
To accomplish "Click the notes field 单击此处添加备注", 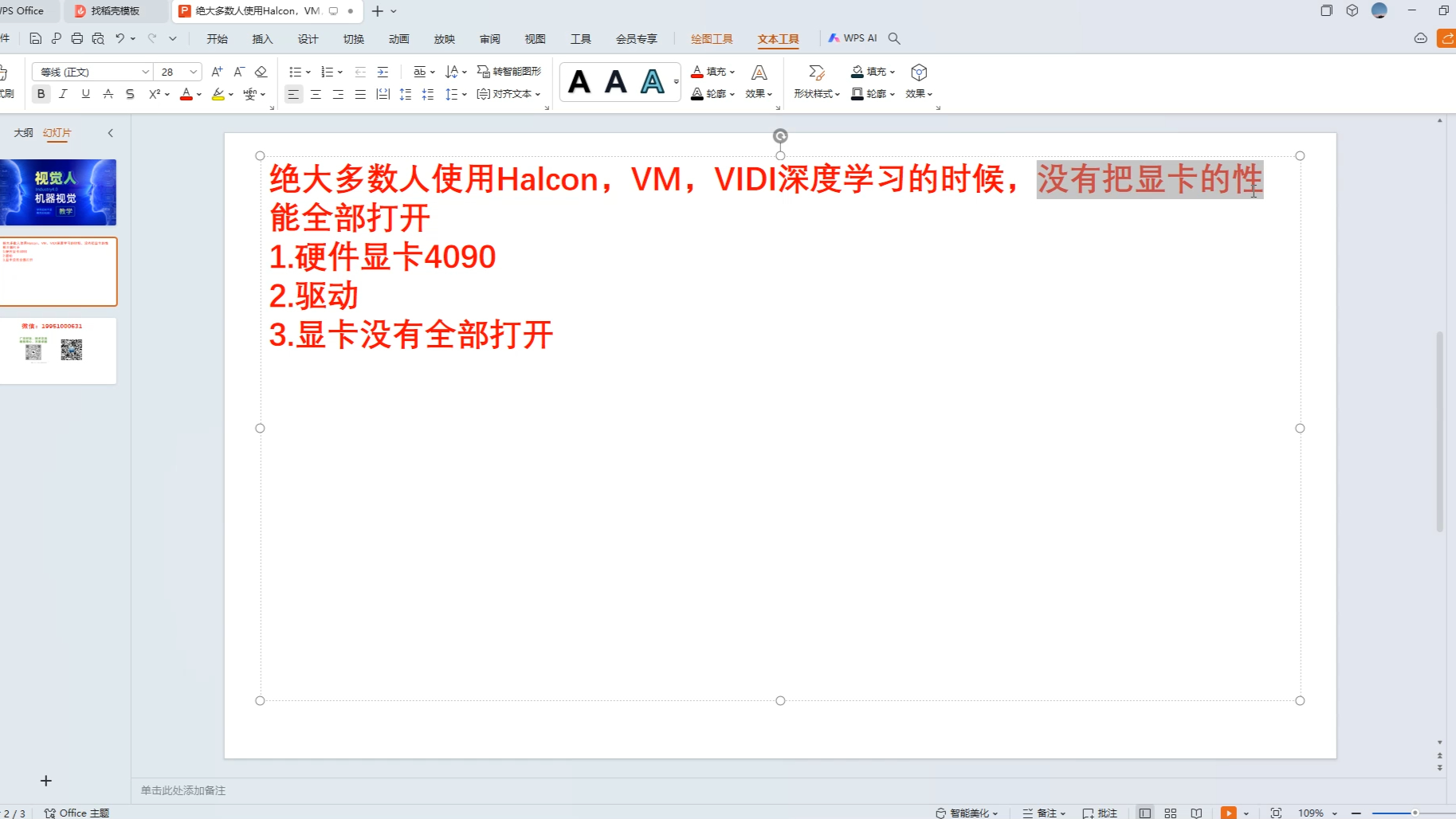I will [x=183, y=790].
